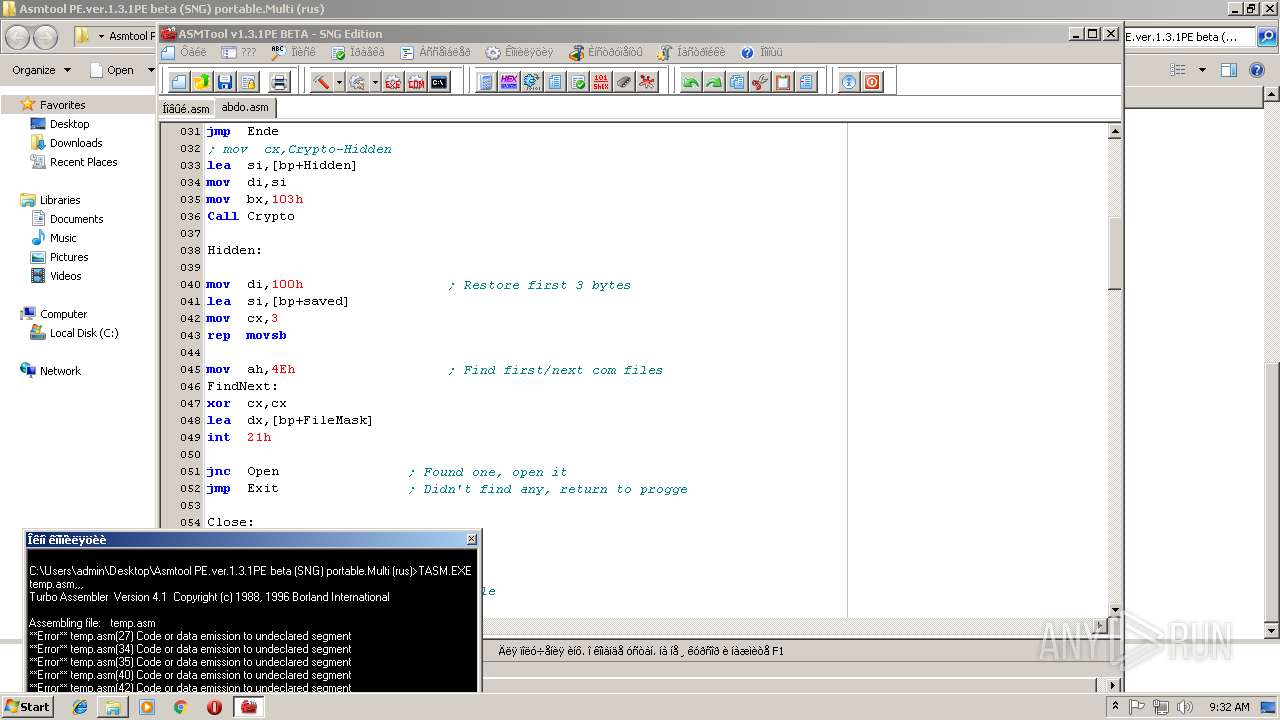
Task: Open the first File menu in ASMTool
Action: 183,52
